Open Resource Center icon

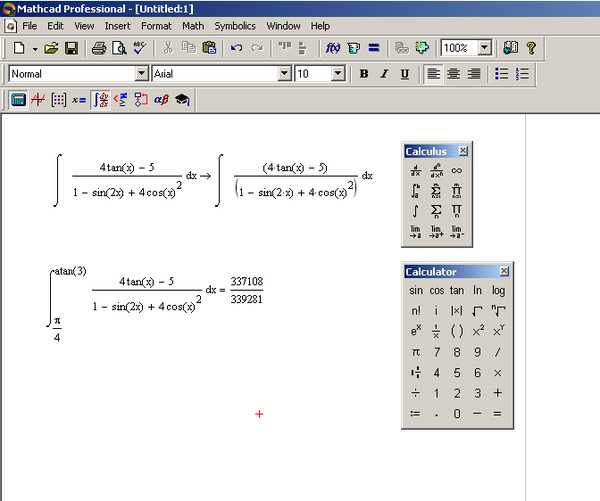[510, 48]
